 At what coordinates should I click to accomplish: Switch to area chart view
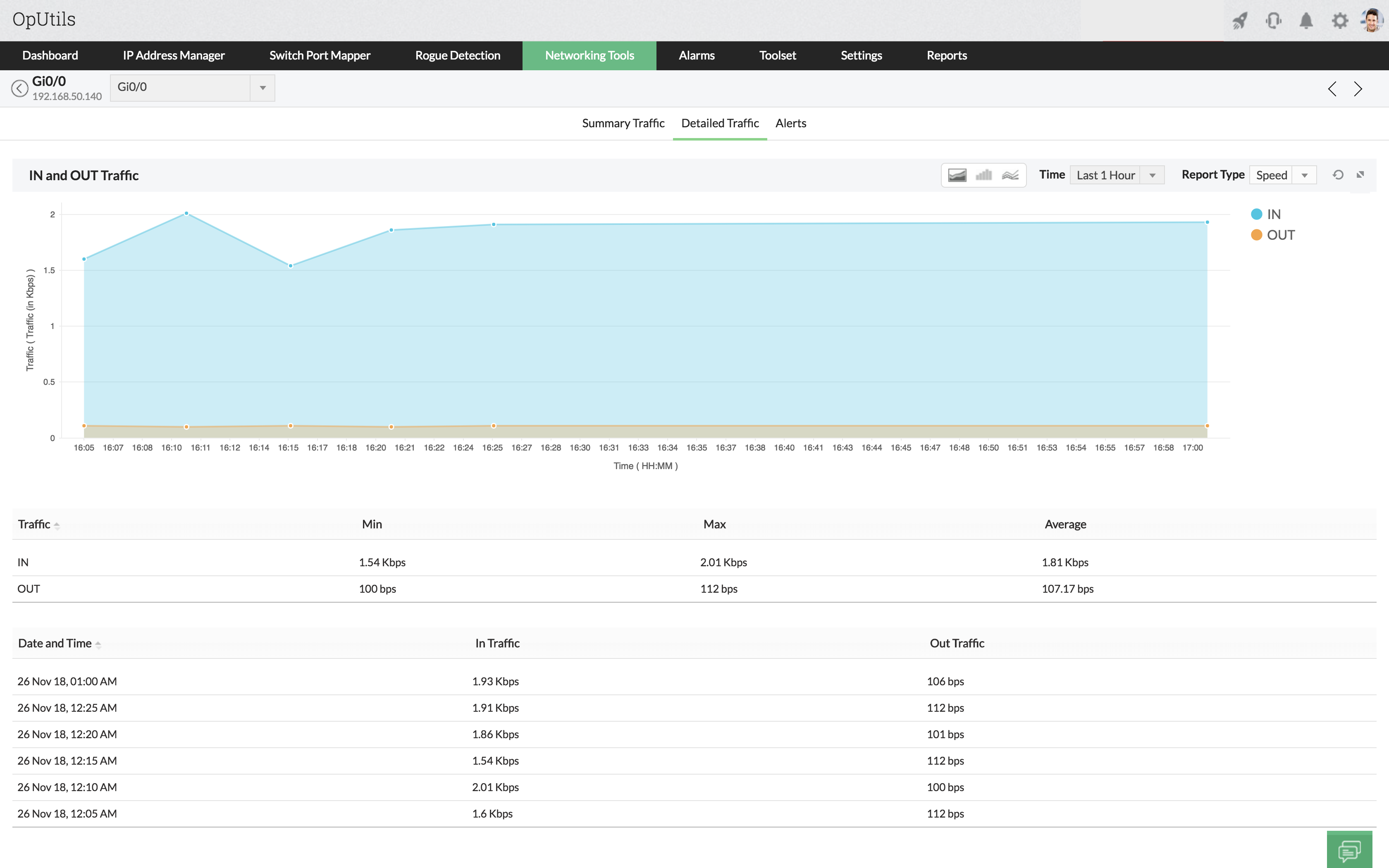pyautogui.click(x=957, y=175)
